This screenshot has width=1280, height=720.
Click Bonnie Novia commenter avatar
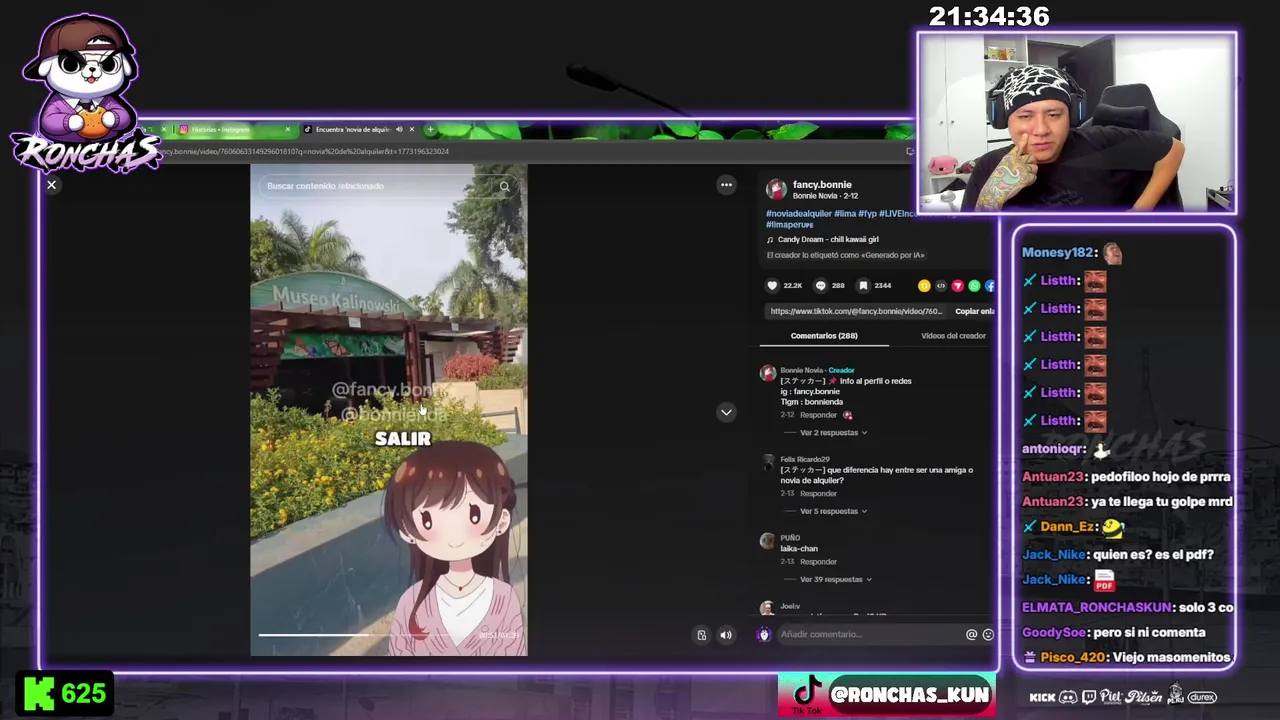coord(768,374)
